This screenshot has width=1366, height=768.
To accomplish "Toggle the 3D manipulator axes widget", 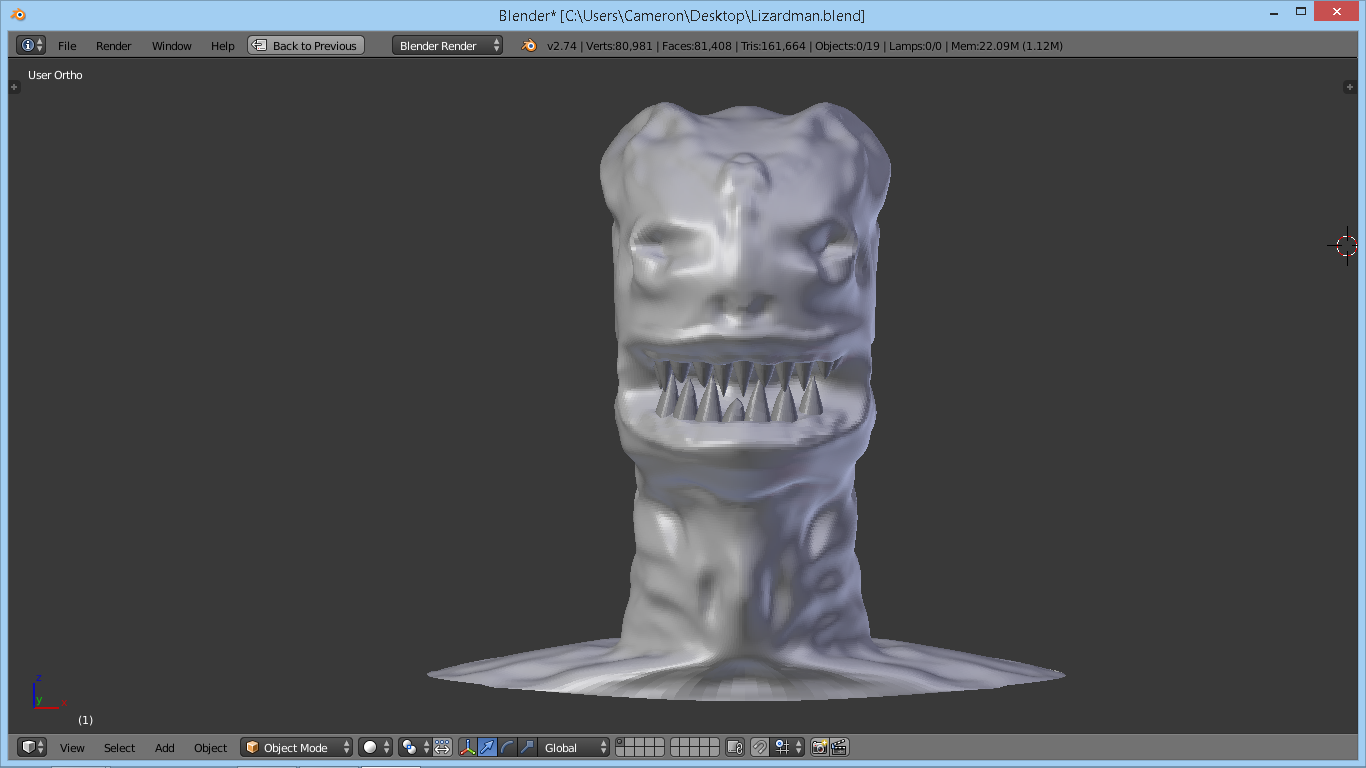I will tap(467, 748).
